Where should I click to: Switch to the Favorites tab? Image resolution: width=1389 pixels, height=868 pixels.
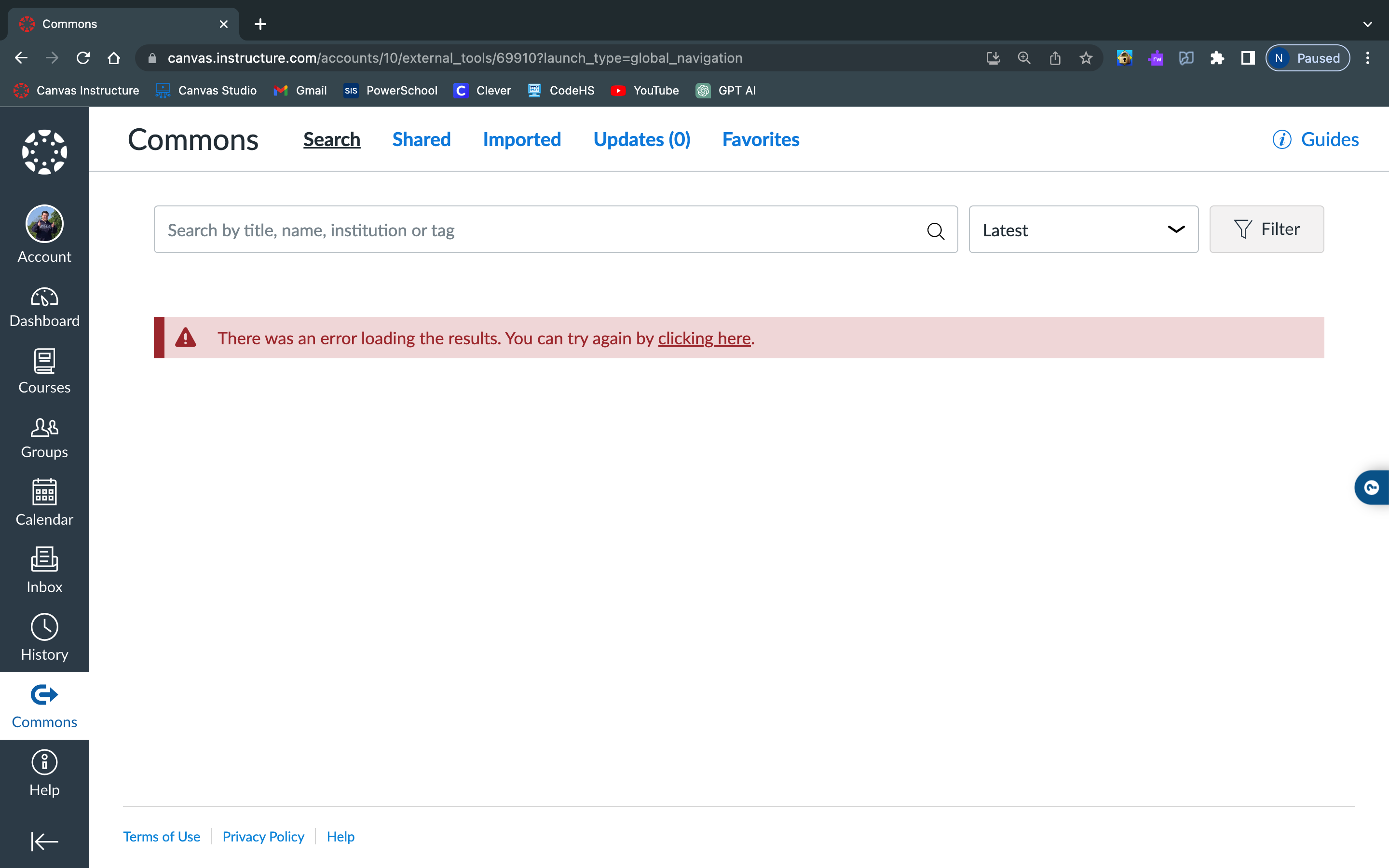[x=761, y=139]
